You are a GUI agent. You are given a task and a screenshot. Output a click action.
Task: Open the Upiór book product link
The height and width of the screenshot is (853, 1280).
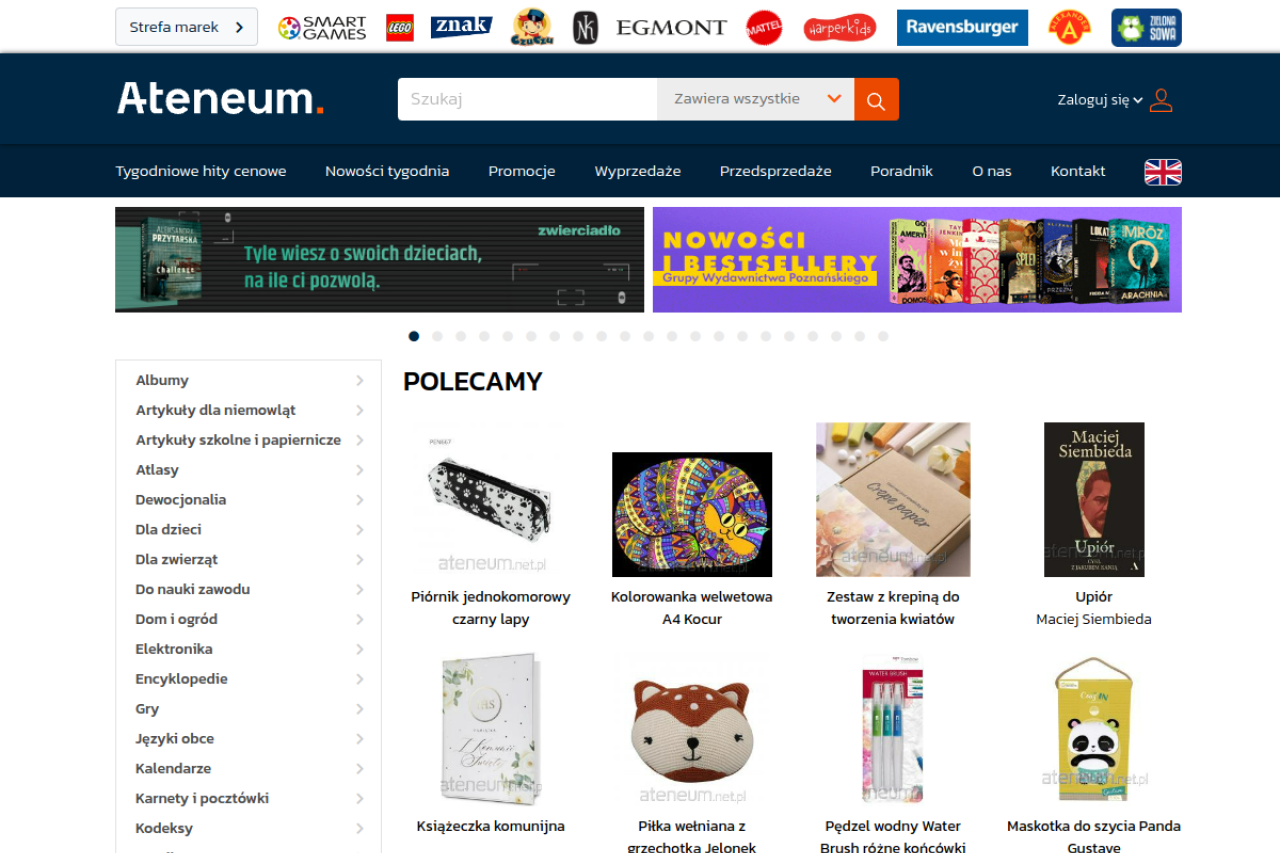click(1094, 597)
